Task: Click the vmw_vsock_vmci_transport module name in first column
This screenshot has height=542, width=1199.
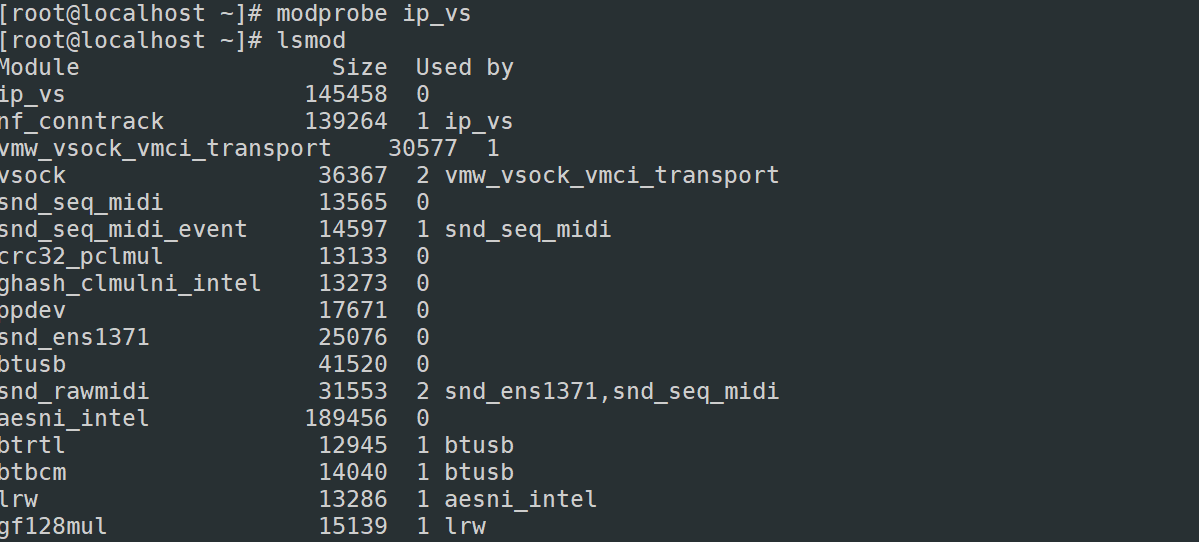Action: 165,148
